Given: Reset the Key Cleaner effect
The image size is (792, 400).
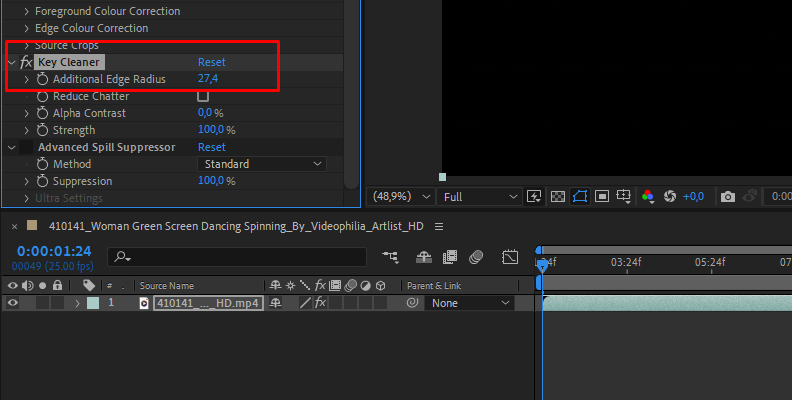Looking at the screenshot, I should [212, 62].
